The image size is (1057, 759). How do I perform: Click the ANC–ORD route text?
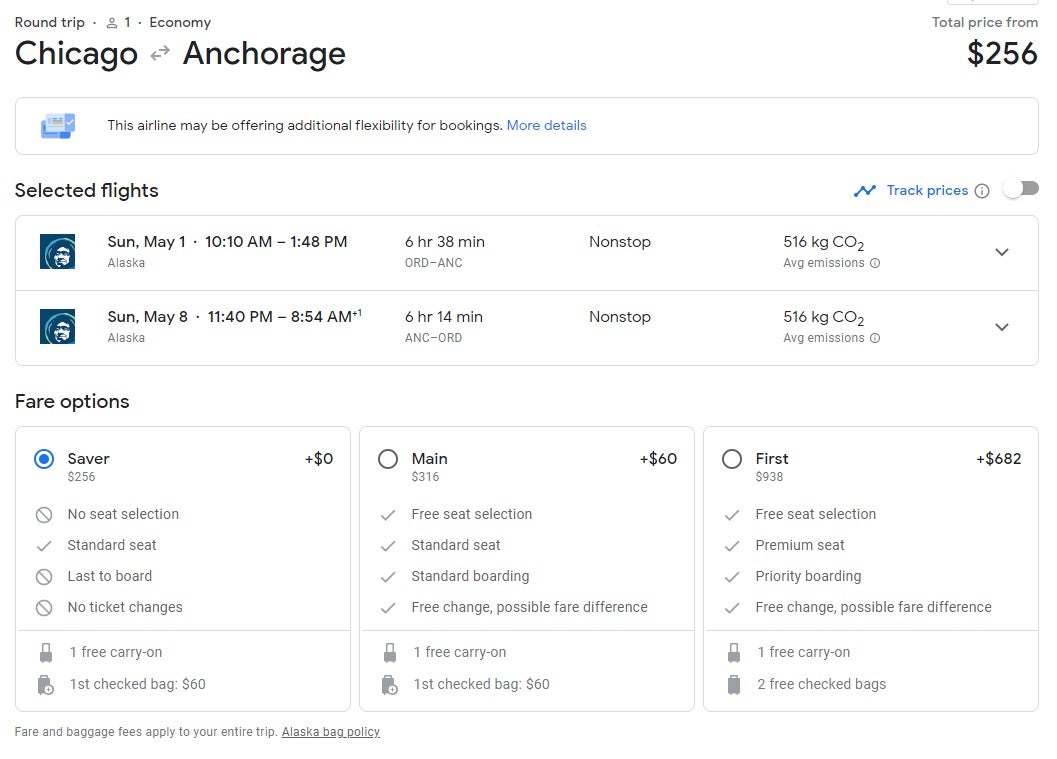(433, 338)
